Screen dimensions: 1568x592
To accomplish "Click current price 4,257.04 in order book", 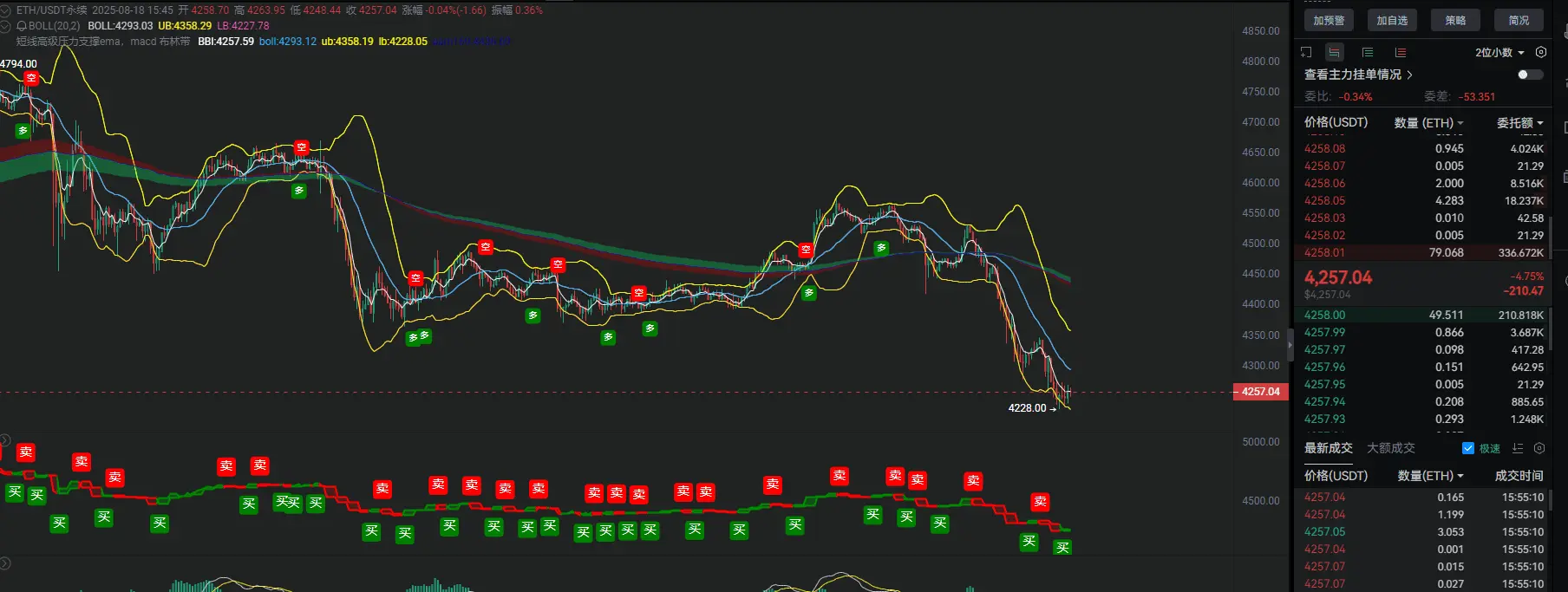I will point(1338,277).
